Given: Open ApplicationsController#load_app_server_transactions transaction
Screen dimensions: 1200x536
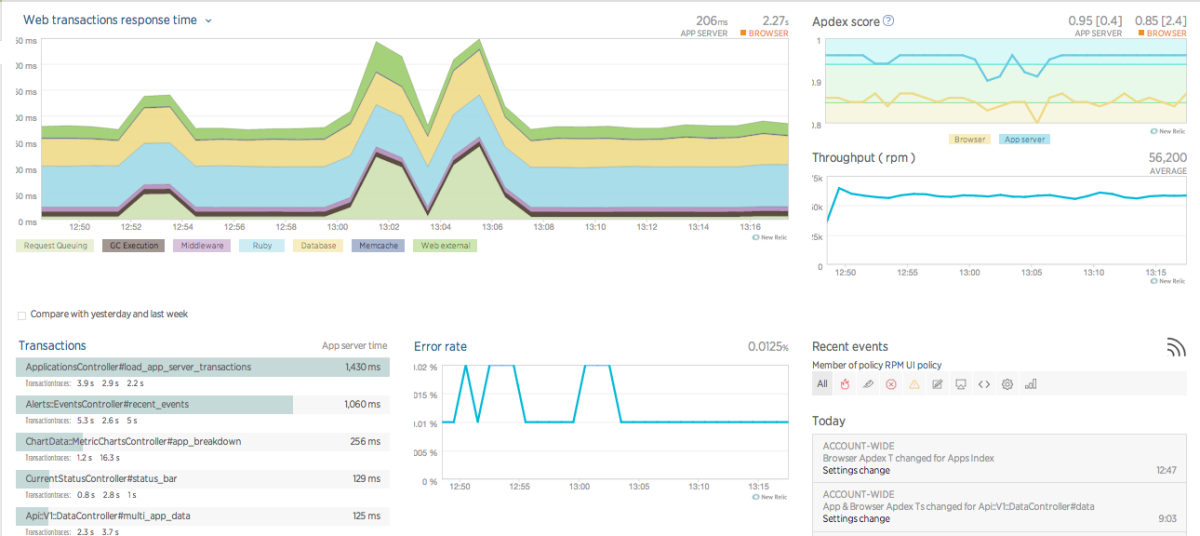Looking at the screenshot, I should click(138, 367).
